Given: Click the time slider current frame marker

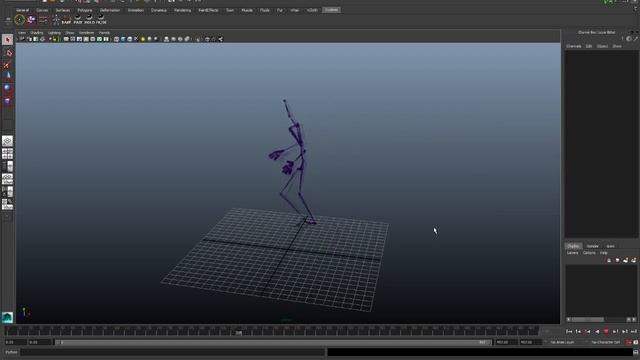Looking at the screenshot, I should click(x=239, y=333).
